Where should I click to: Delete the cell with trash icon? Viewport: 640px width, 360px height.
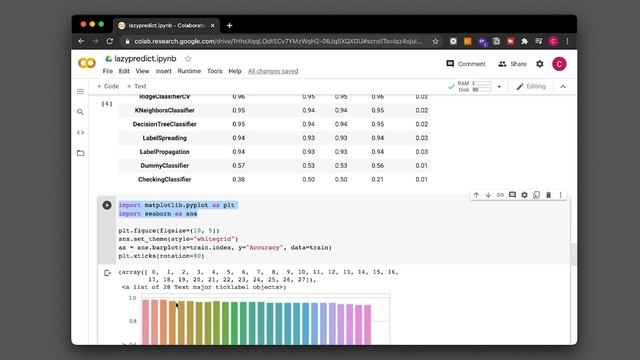(549, 195)
